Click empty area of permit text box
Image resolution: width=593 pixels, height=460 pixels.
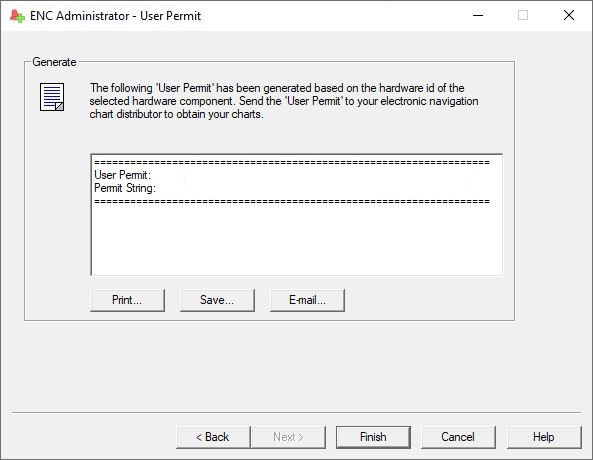(x=297, y=240)
